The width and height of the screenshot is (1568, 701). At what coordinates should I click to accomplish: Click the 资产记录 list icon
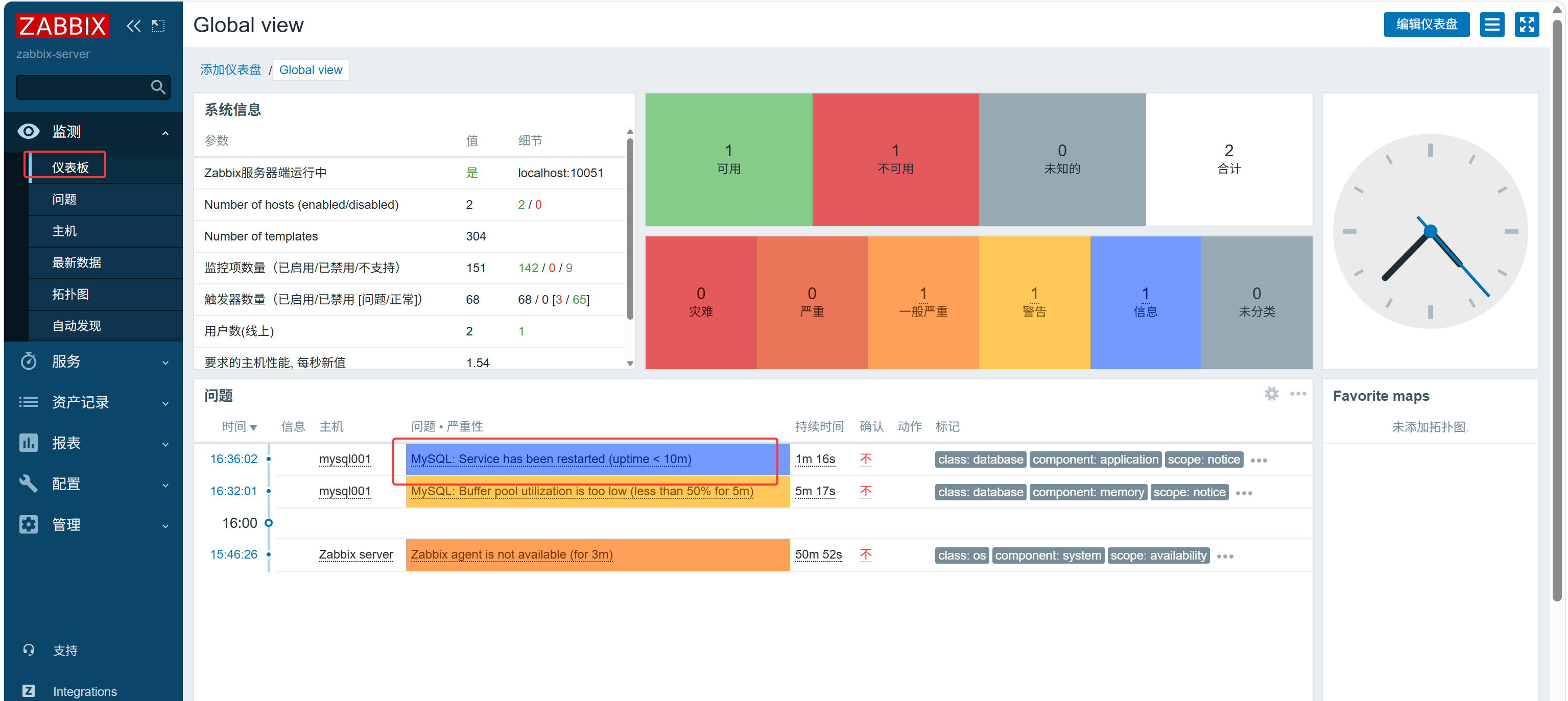coord(28,402)
